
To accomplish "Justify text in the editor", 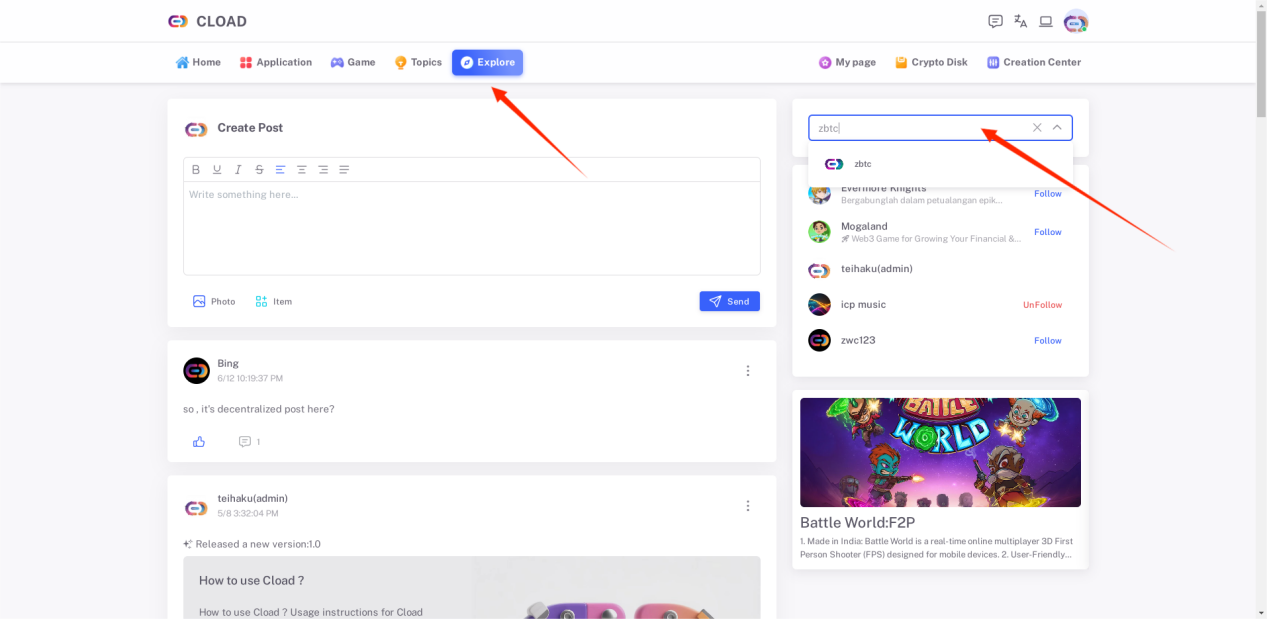I will tap(344, 169).
